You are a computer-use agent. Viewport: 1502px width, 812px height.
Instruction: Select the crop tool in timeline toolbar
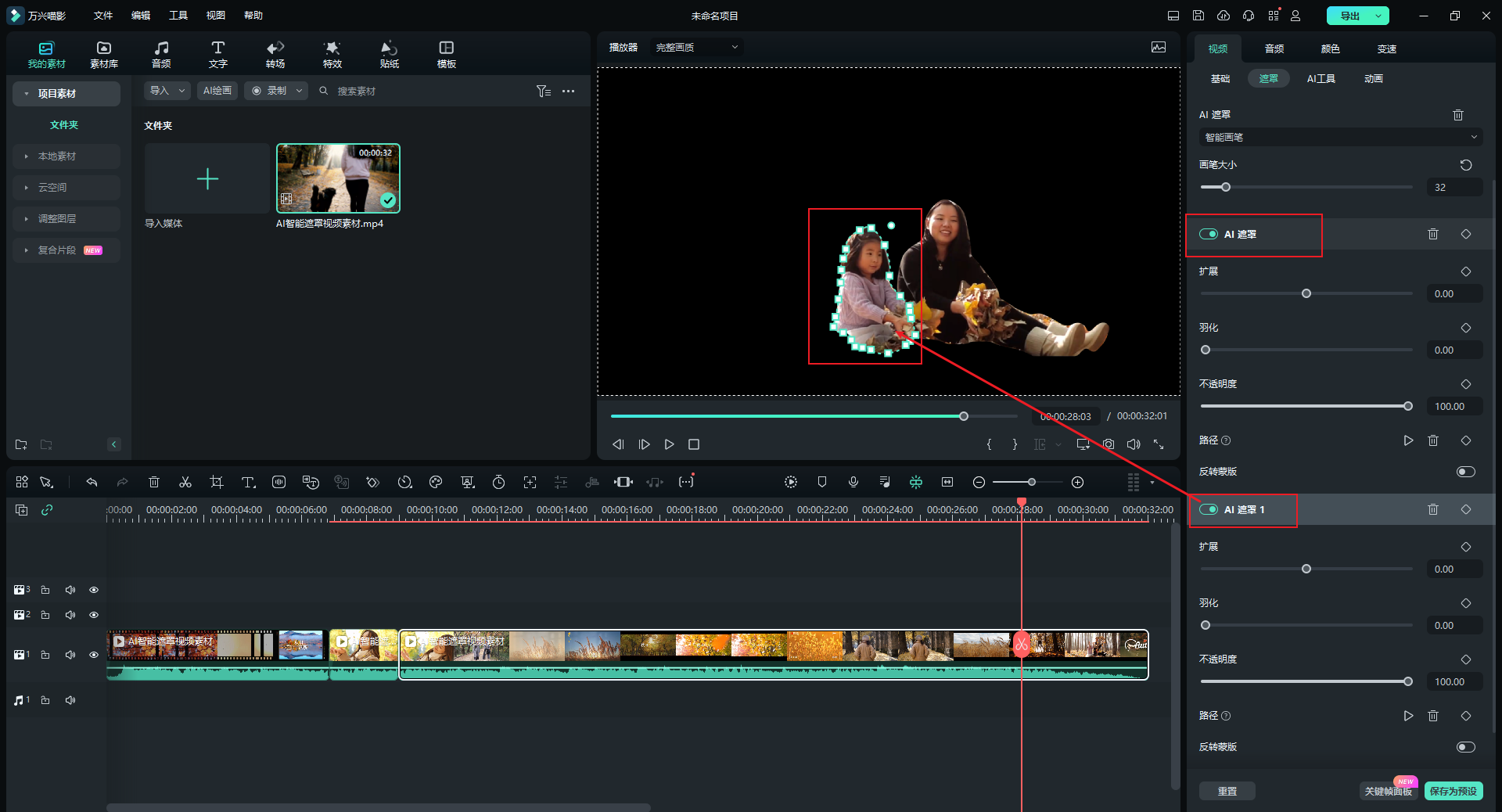217,482
